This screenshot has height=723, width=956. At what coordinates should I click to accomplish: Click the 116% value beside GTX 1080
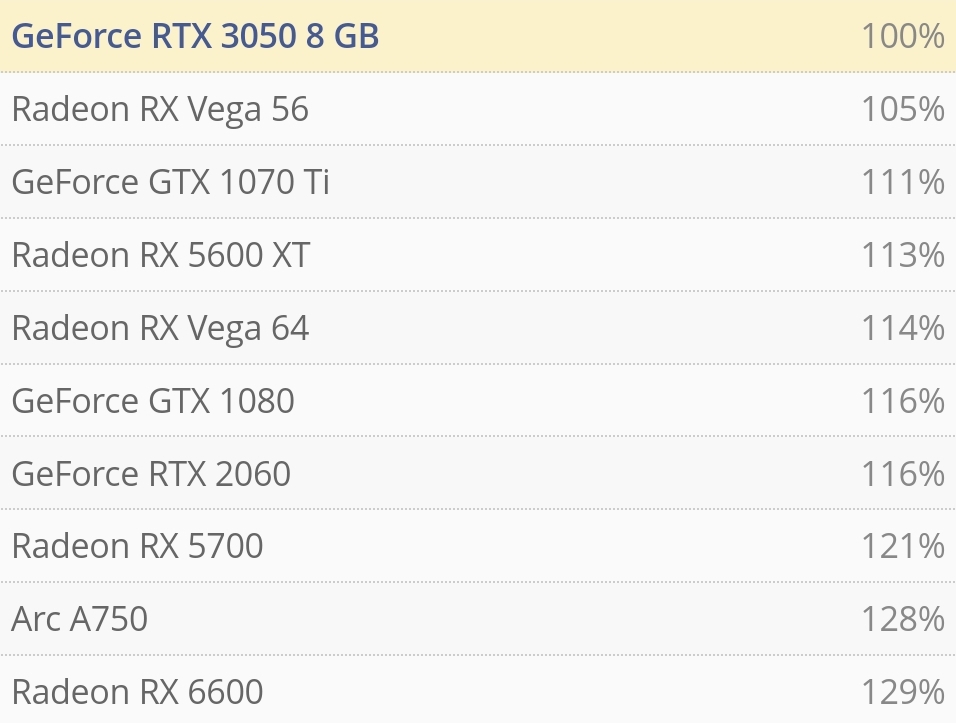click(902, 401)
